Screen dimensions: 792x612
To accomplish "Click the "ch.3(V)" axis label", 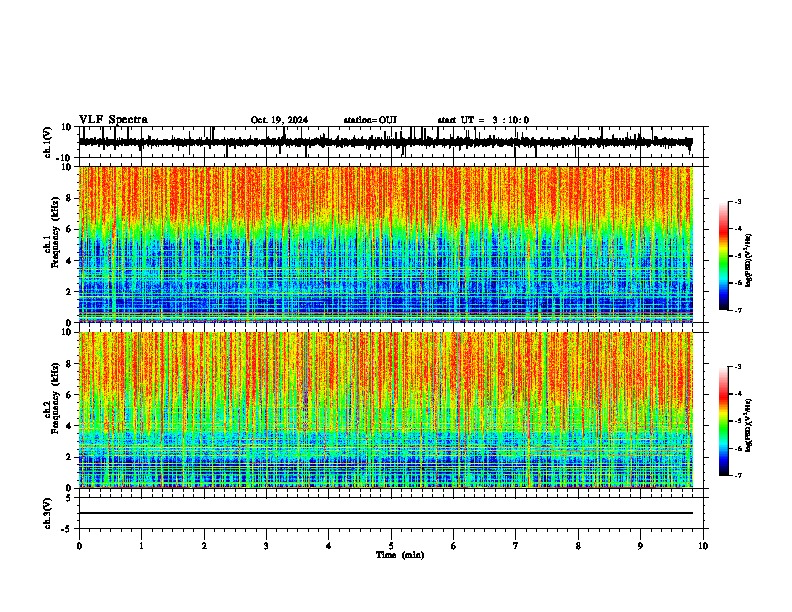I will [x=48, y=514].
